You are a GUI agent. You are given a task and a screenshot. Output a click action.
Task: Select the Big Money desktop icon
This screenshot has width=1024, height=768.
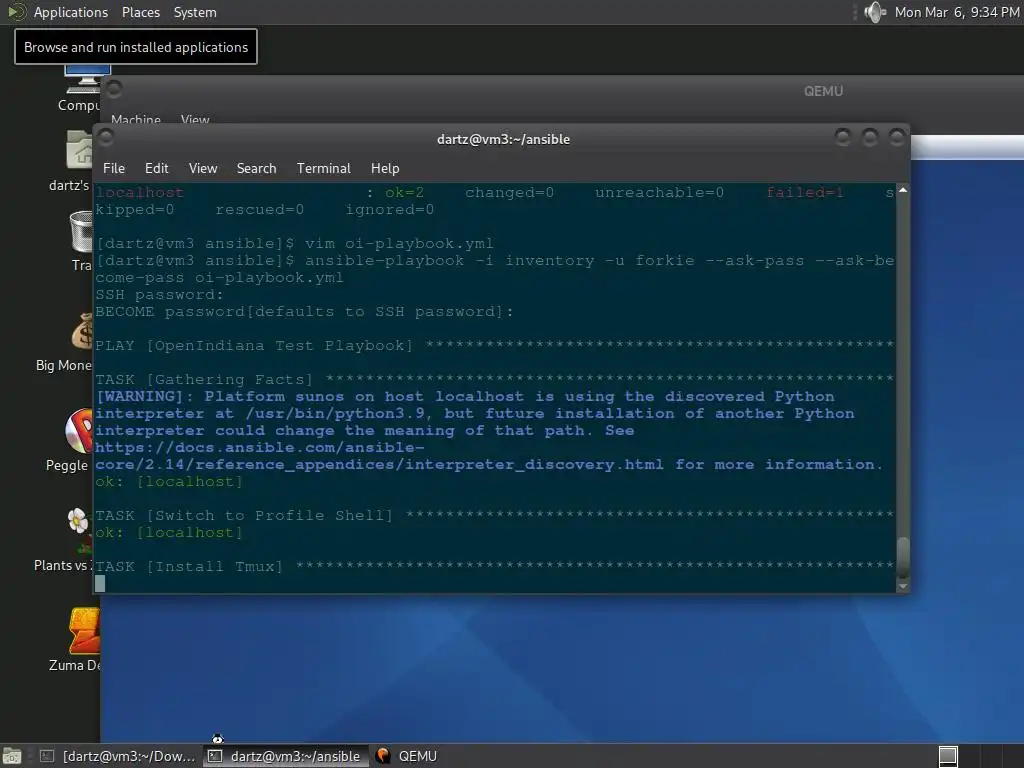(x=65, y=342)
